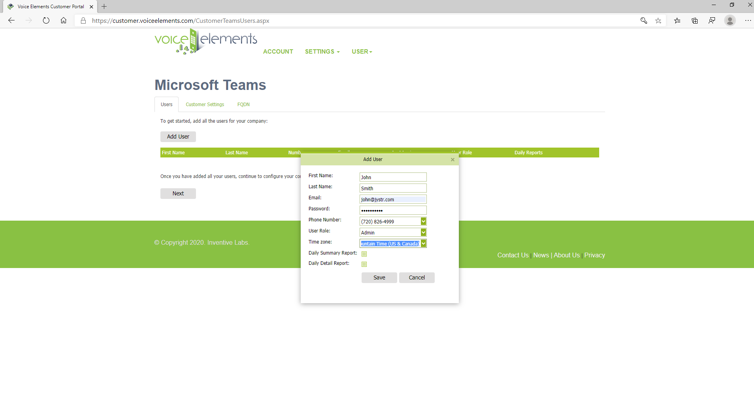Close the Voice Elements Customer Portal tab
754x414 pixels.
tap(91, 7)
